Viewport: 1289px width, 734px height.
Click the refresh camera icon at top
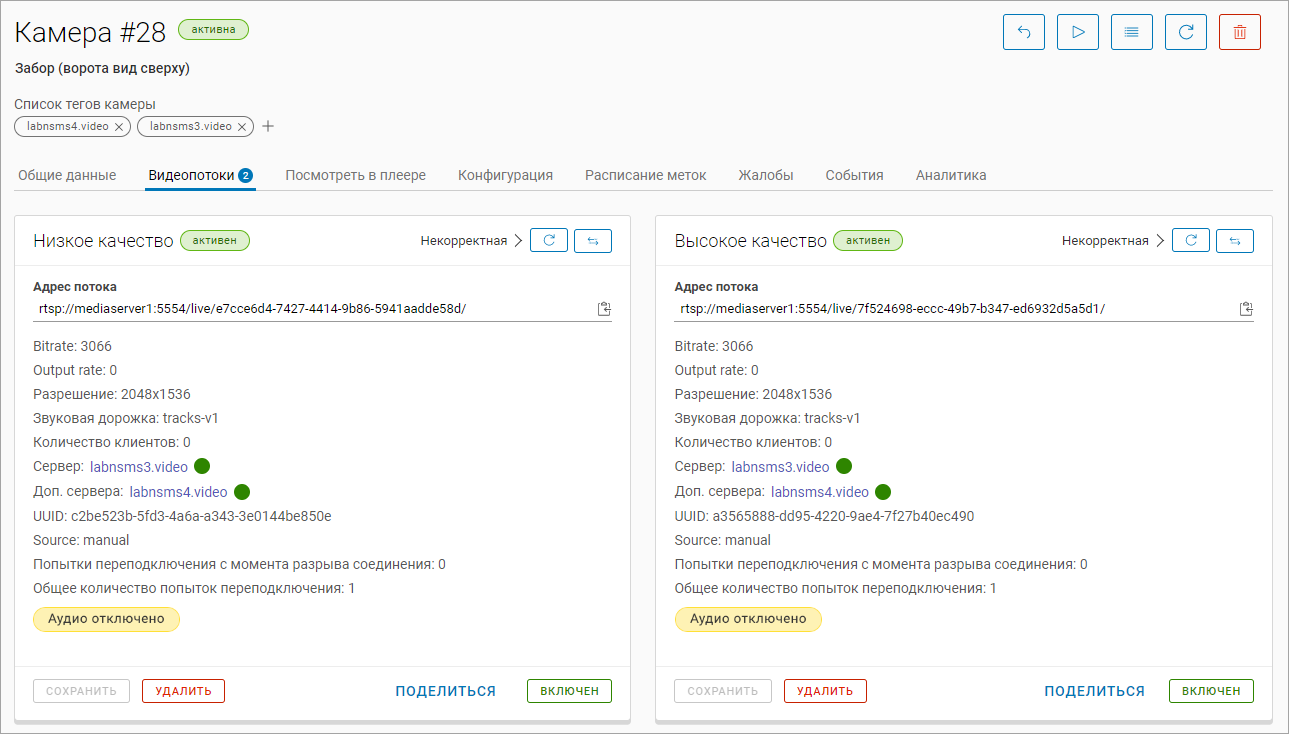click(1186, 32)
